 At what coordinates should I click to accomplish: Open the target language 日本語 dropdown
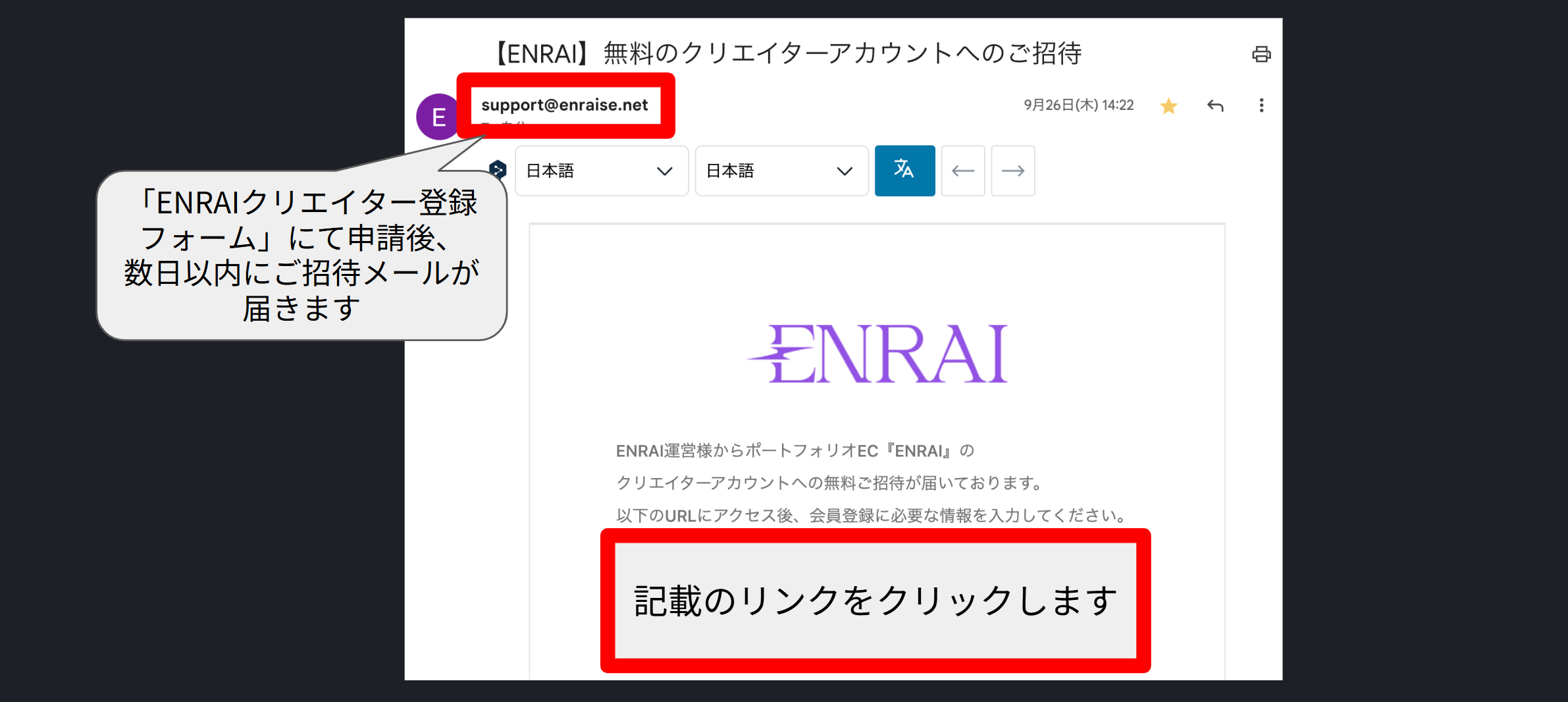[781, 171]
